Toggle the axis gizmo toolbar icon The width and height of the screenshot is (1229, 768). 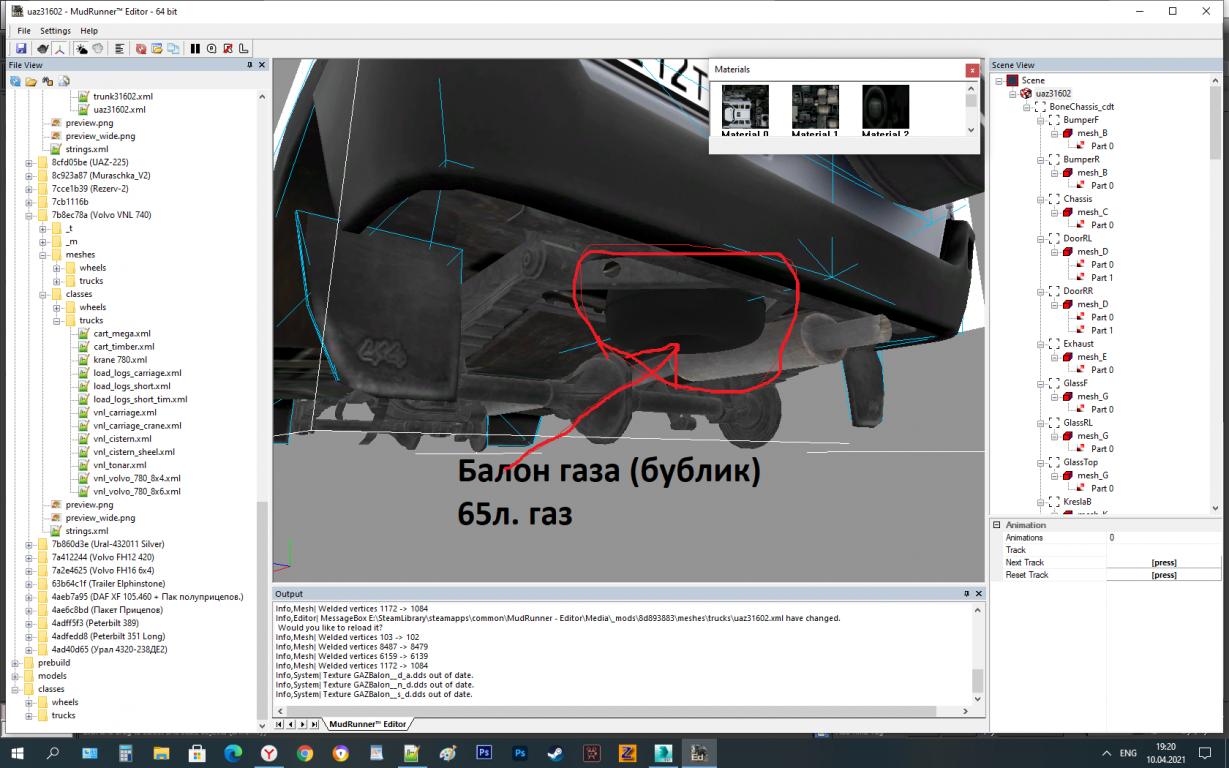pyautogui.click(x=59, y=48)
